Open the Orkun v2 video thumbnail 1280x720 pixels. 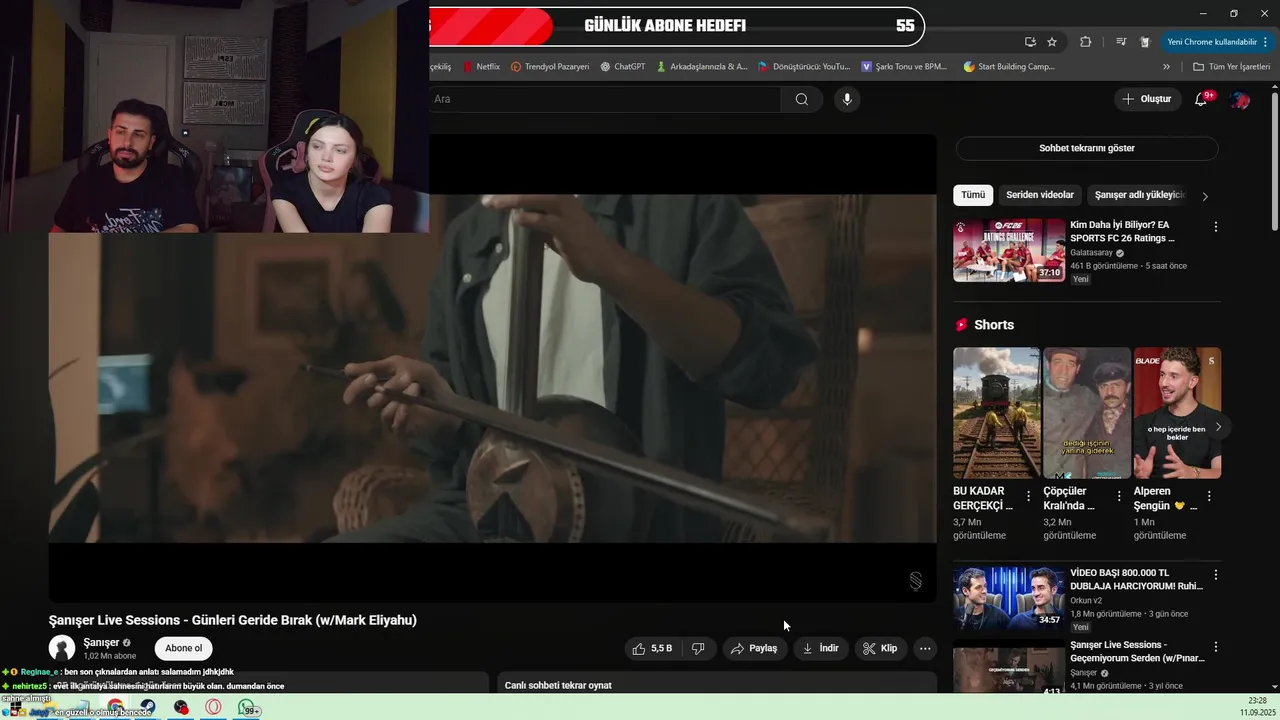(x=1009, y=598)
